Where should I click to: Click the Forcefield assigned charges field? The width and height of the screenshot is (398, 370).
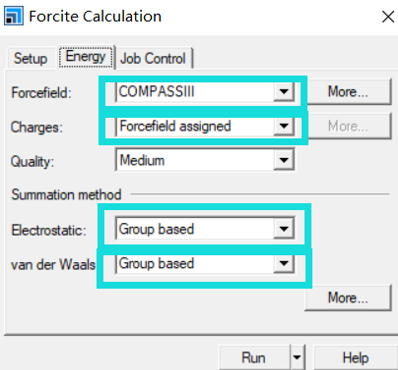pyautogui.click(x=195, y=126)
